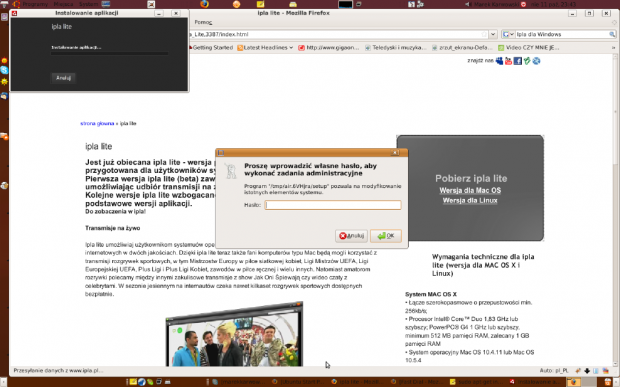Click the download arrow icon in the Firefox status bar

tap(587, 371)
